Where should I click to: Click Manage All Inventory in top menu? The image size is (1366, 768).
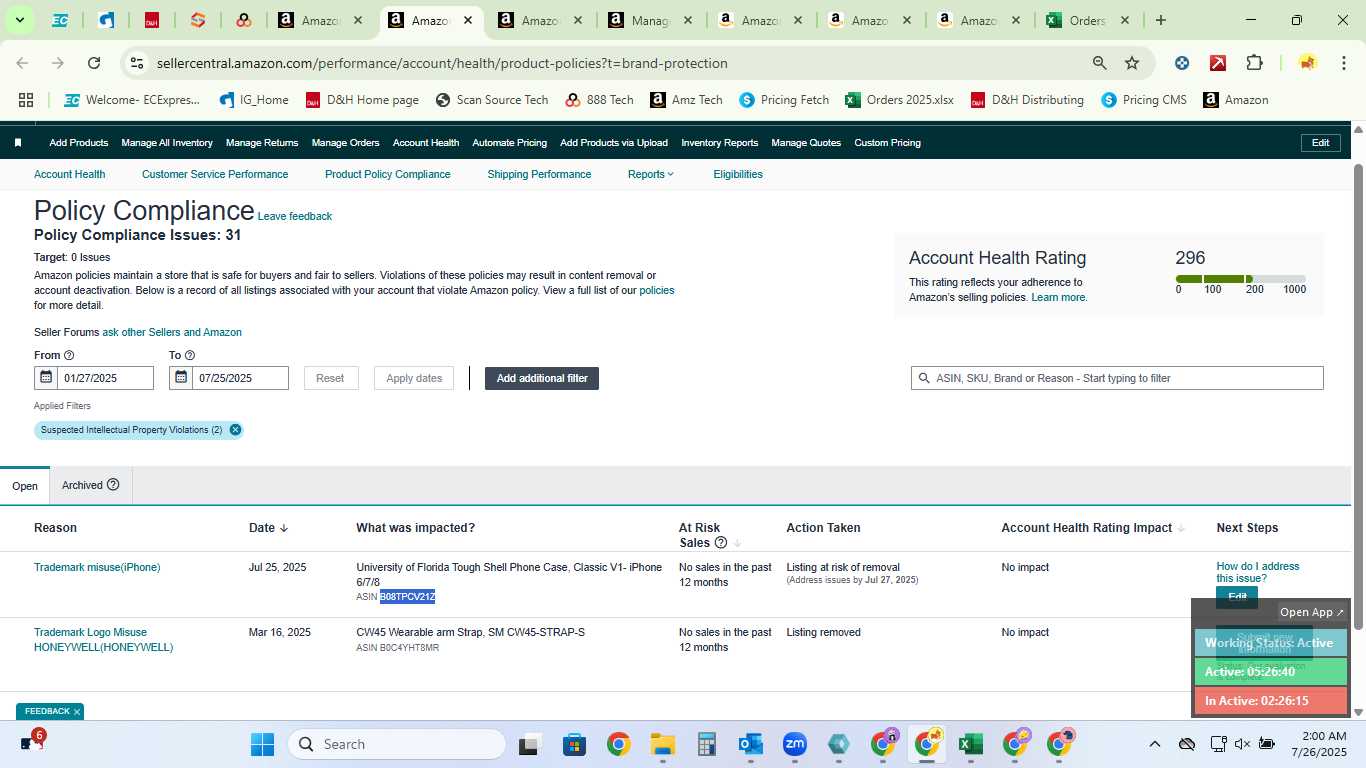click(x=167, y=143)
